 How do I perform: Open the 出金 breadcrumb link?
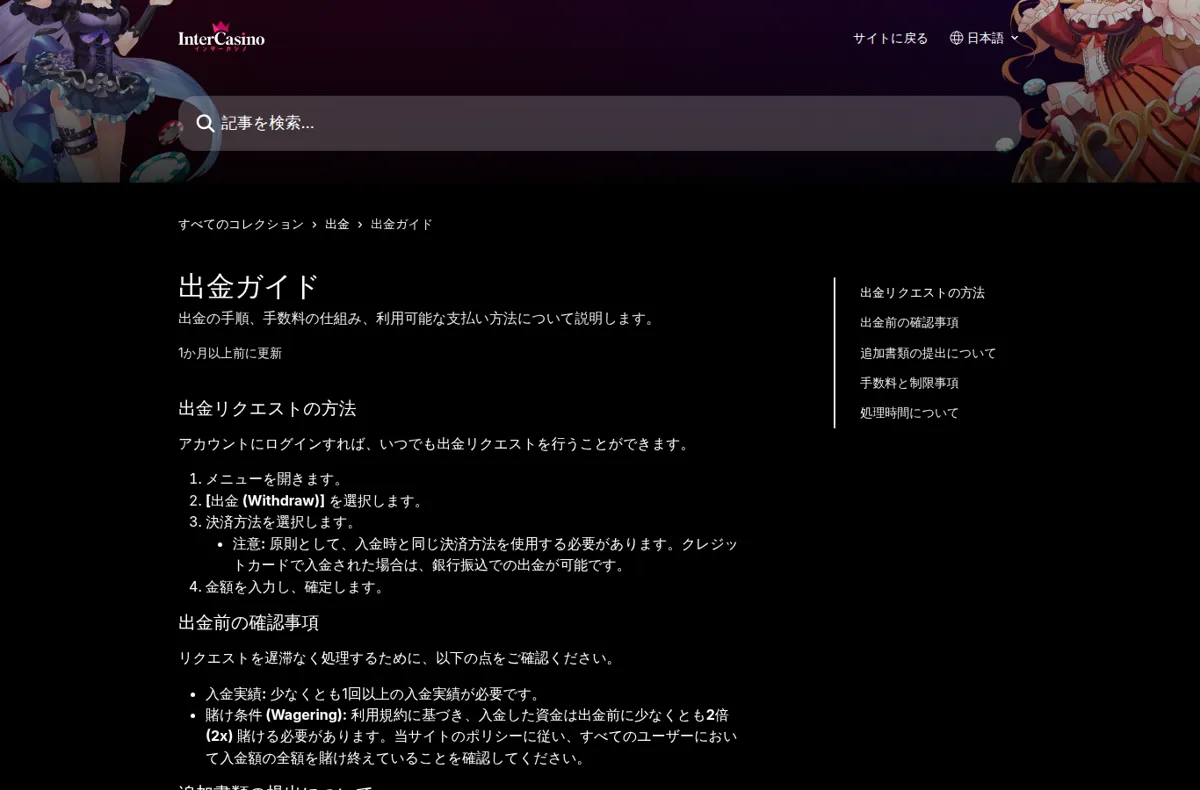tap(337, 224)
